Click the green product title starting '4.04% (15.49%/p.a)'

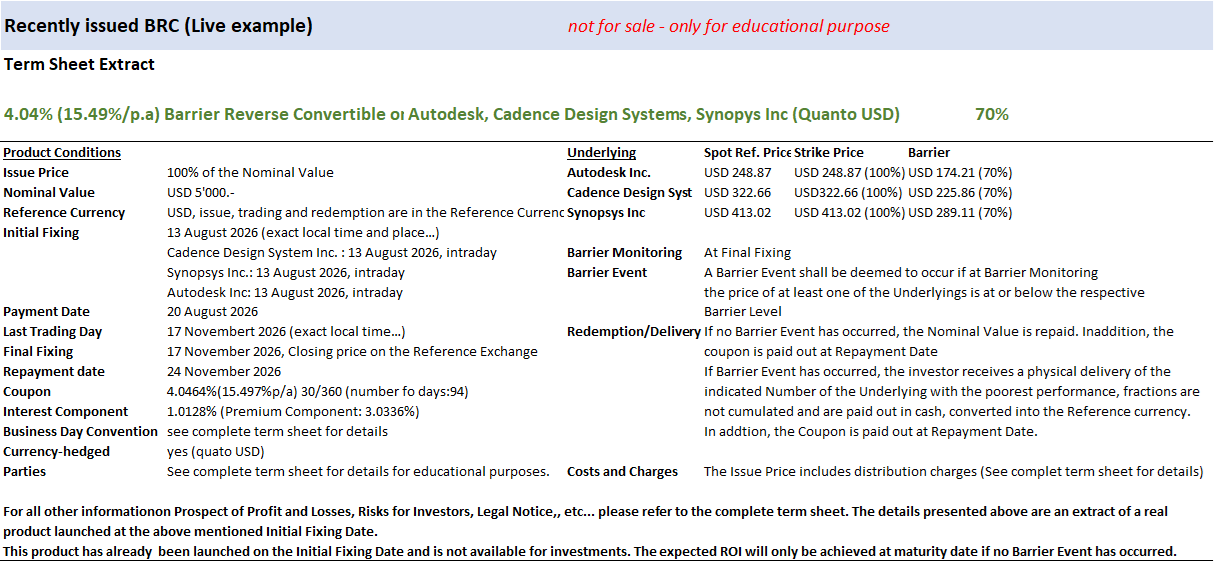452,114
